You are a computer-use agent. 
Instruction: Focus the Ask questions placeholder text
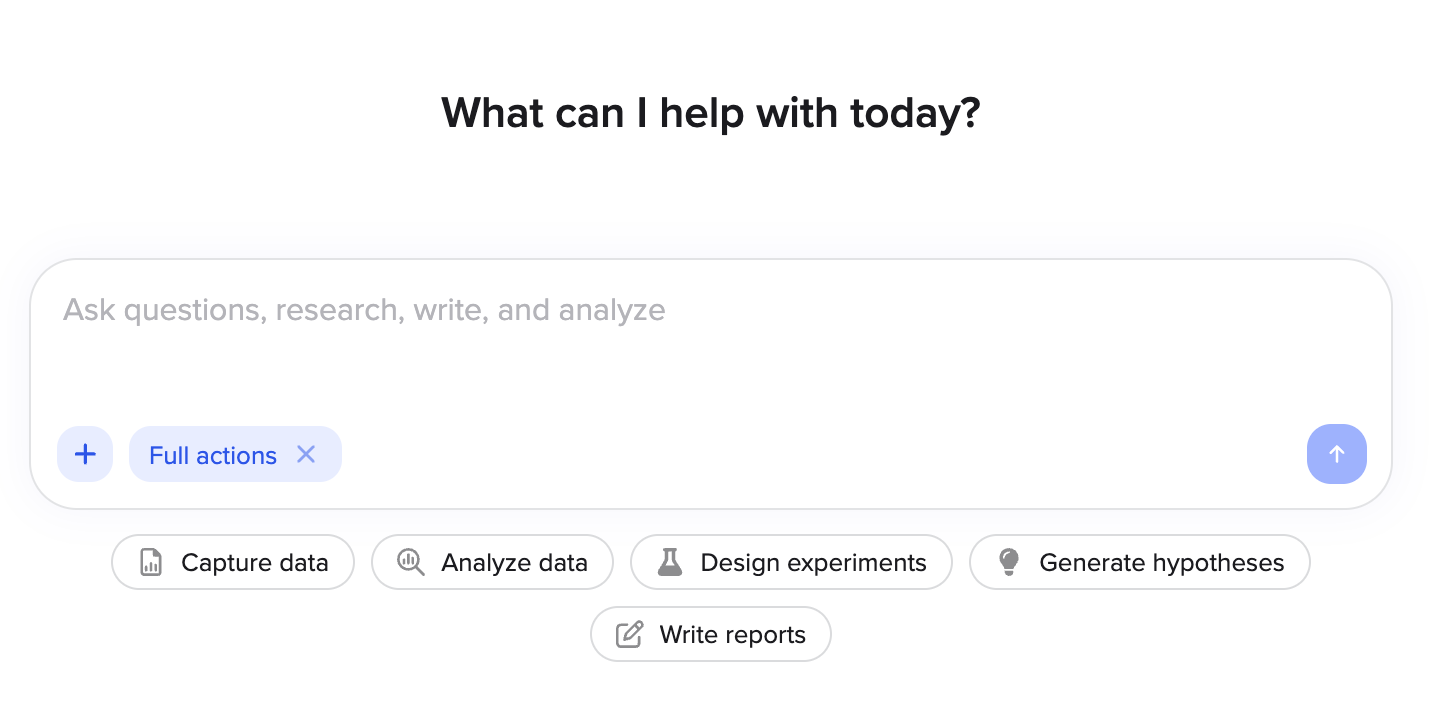(x=364, y=310)
